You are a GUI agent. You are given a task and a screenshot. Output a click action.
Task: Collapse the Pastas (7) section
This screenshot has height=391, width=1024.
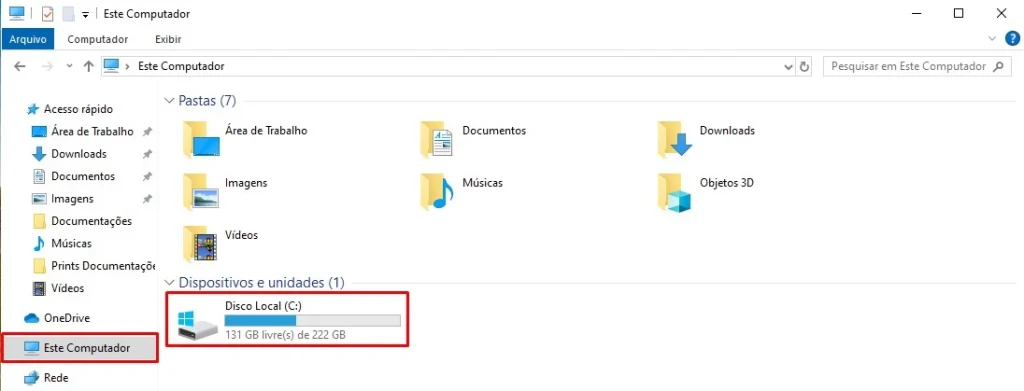coord(170,101)
